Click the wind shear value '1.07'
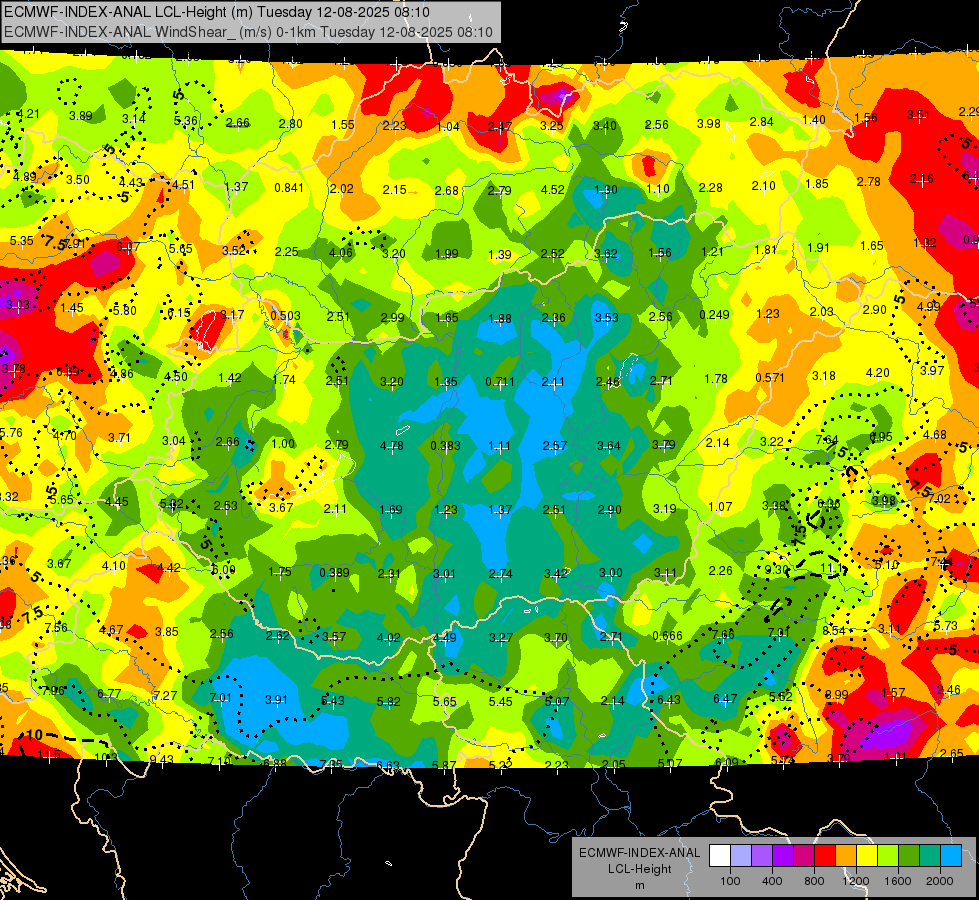Screen dimensions: 979x900 coord(720,507)
